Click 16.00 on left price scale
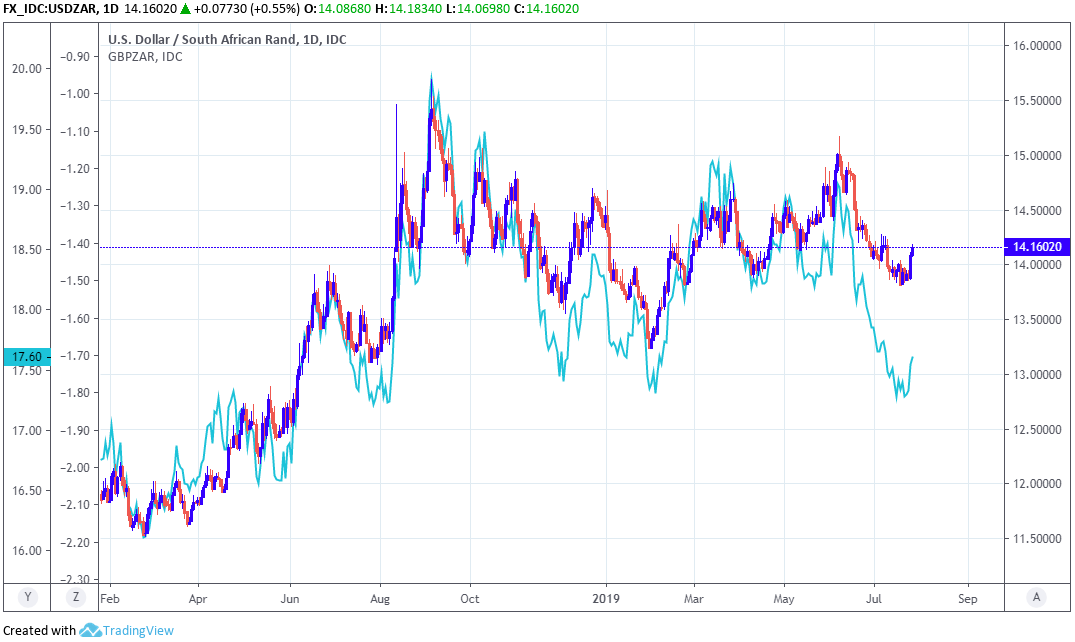 coord(27,550)
